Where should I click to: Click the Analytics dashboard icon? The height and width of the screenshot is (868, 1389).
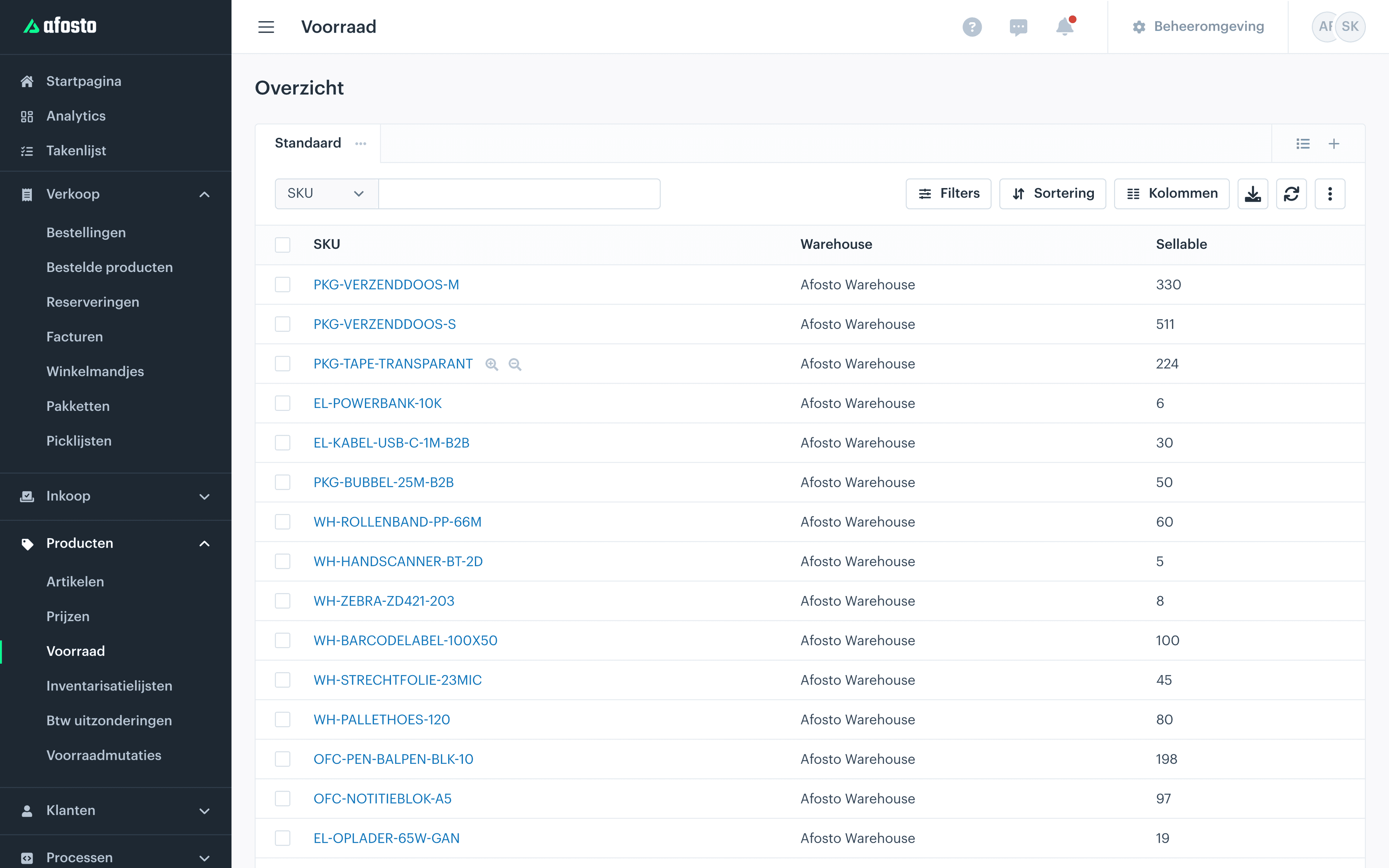tap(27, 116)
